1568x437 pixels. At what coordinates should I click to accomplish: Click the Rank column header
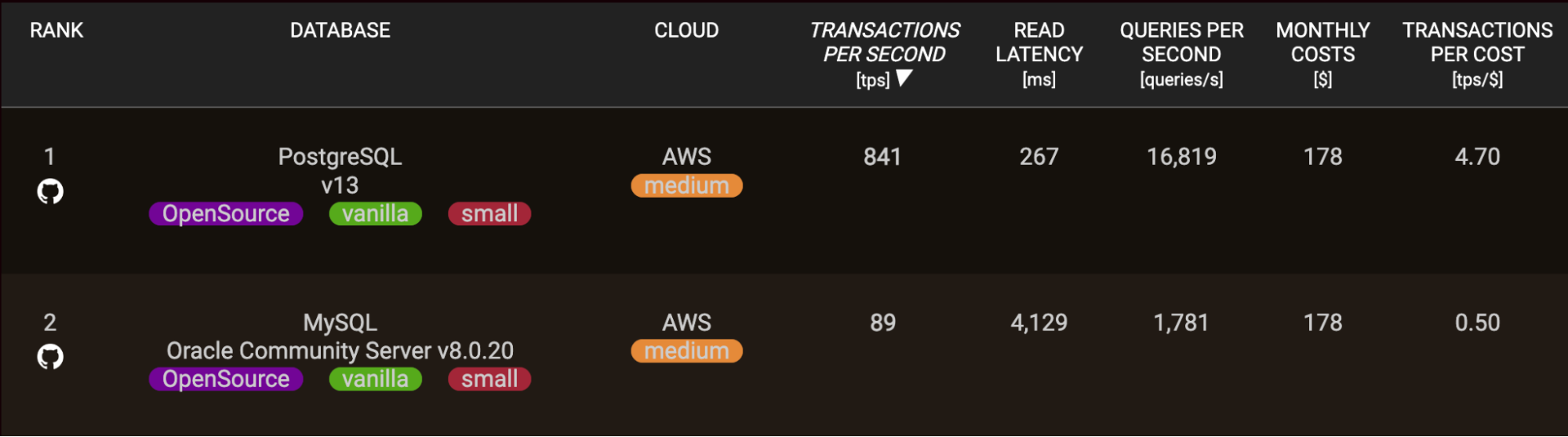pyautogui.click(x=56, y=31)
